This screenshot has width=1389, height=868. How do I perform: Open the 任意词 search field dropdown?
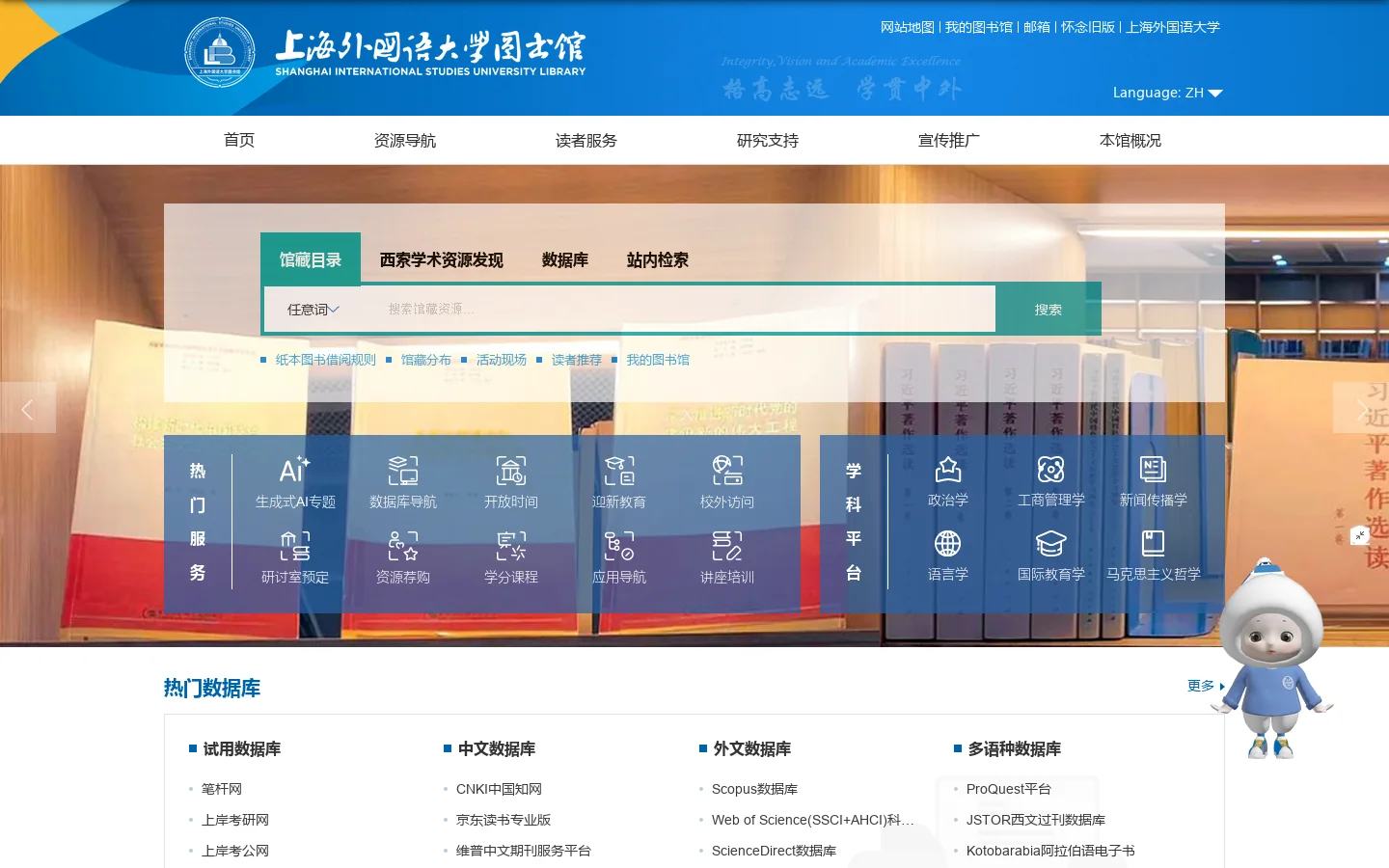coord(313,310)
